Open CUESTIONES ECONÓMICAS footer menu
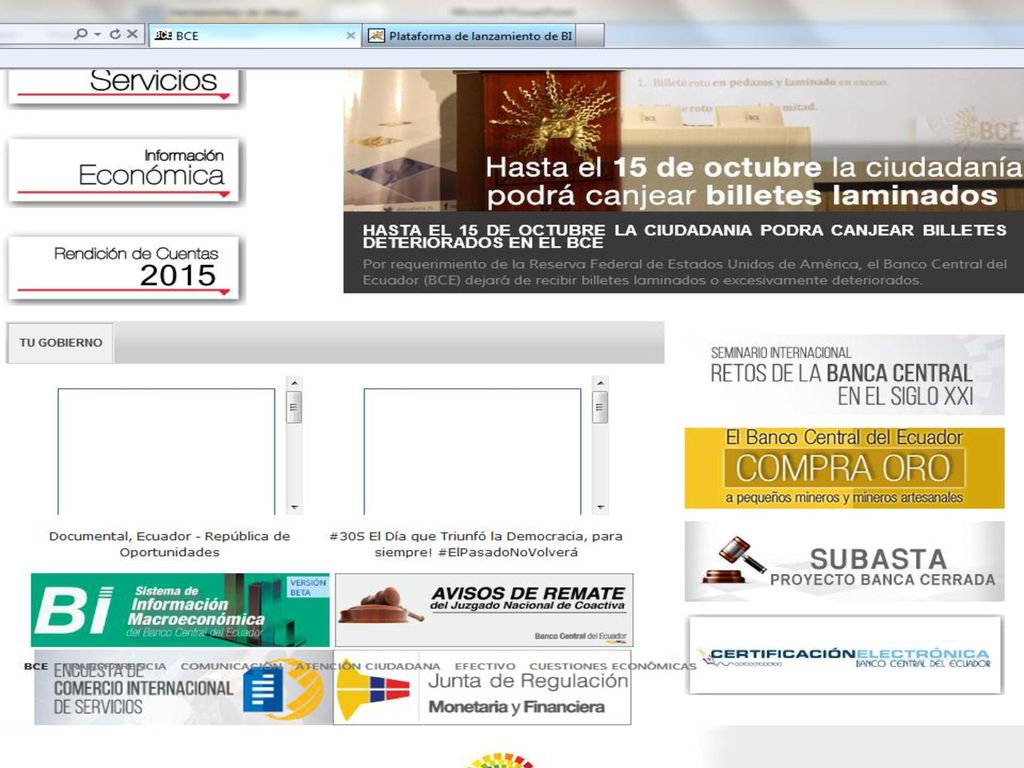 pos(613,666)
